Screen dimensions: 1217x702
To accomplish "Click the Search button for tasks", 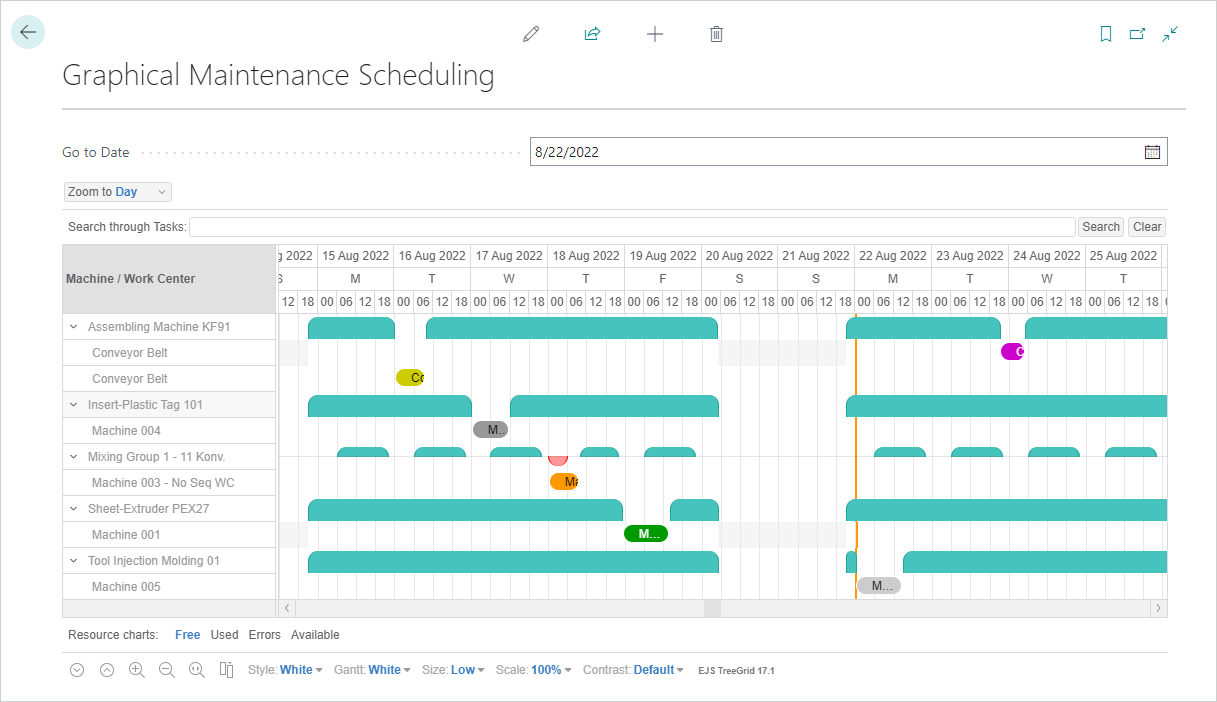I will pyautogui.click(x=1100, y=226).
